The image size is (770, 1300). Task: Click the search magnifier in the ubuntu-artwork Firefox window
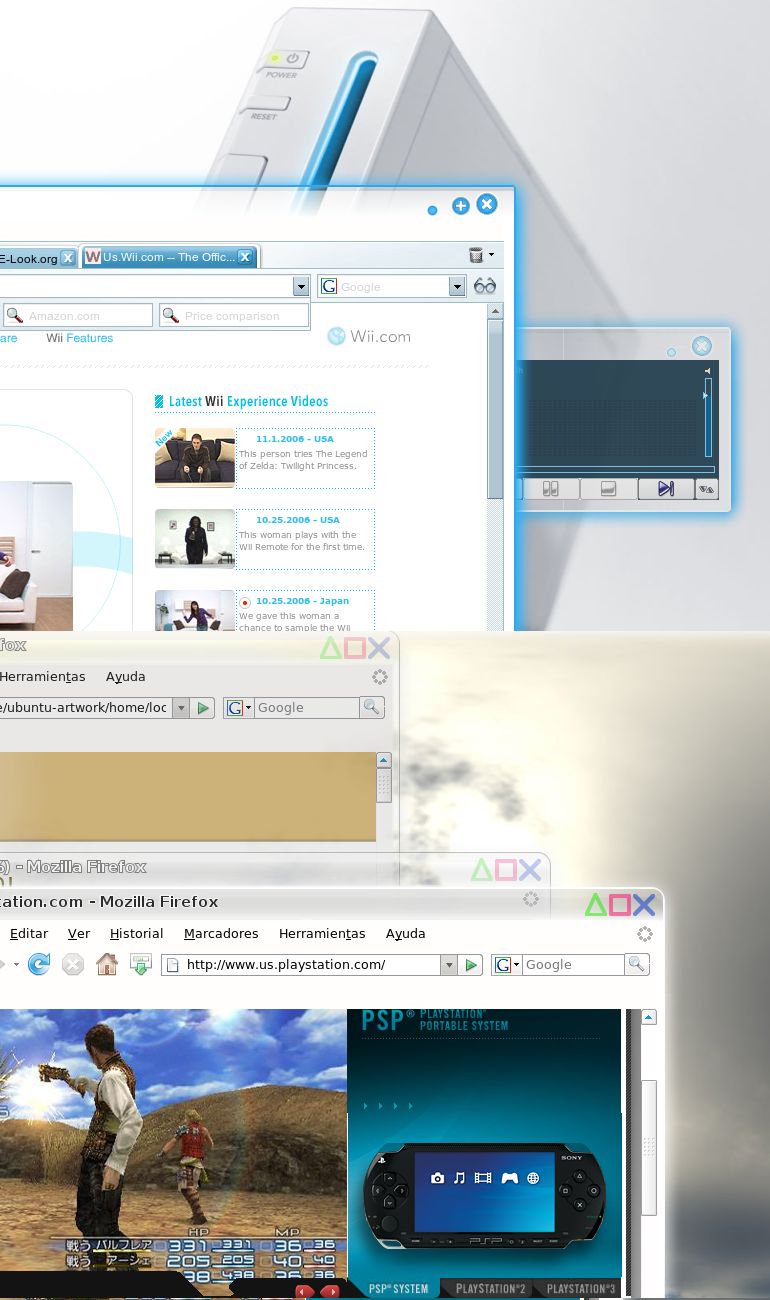click(371, 707)
